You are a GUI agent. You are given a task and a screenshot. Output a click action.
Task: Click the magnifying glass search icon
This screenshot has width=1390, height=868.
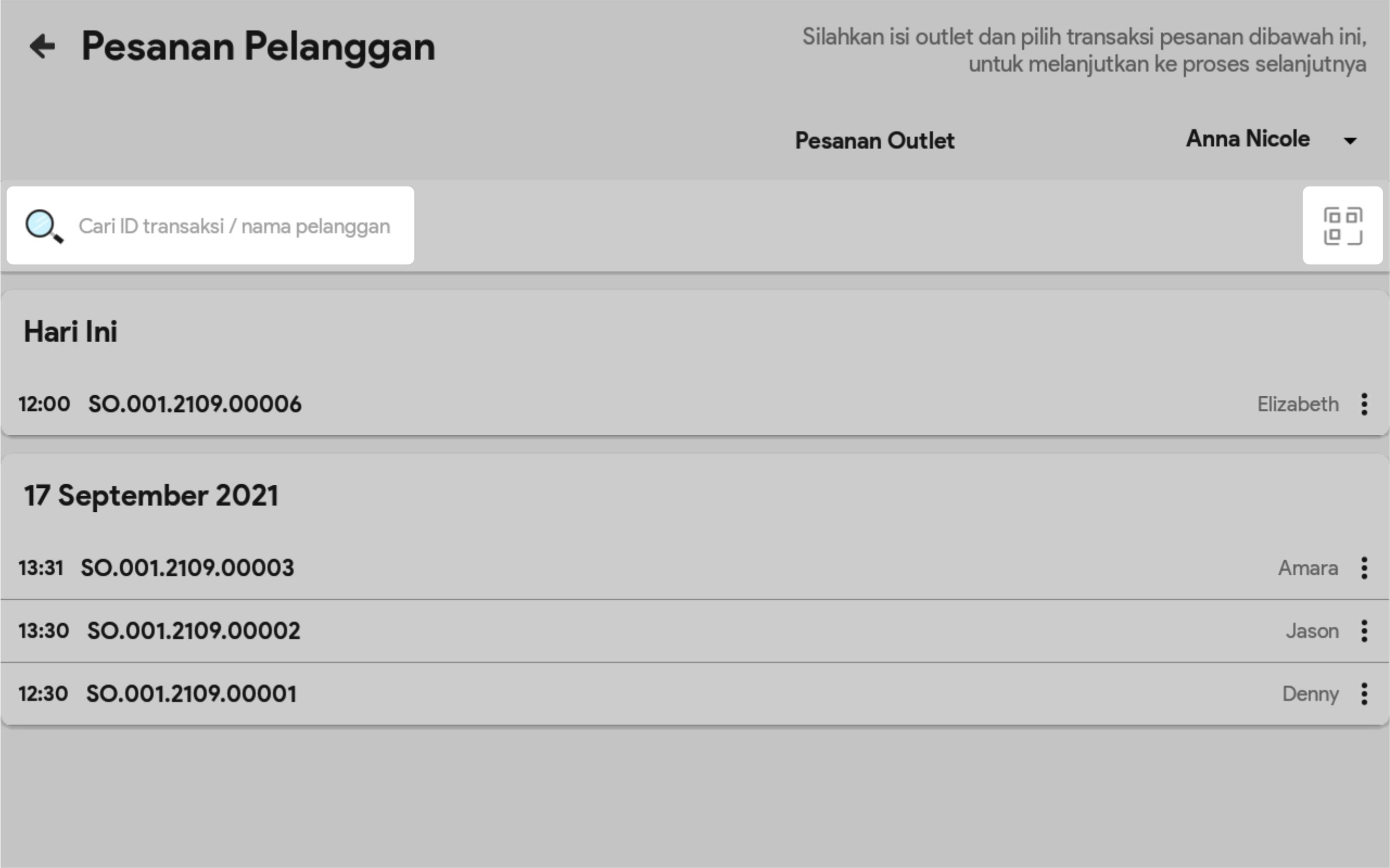(x=44, y=226)
